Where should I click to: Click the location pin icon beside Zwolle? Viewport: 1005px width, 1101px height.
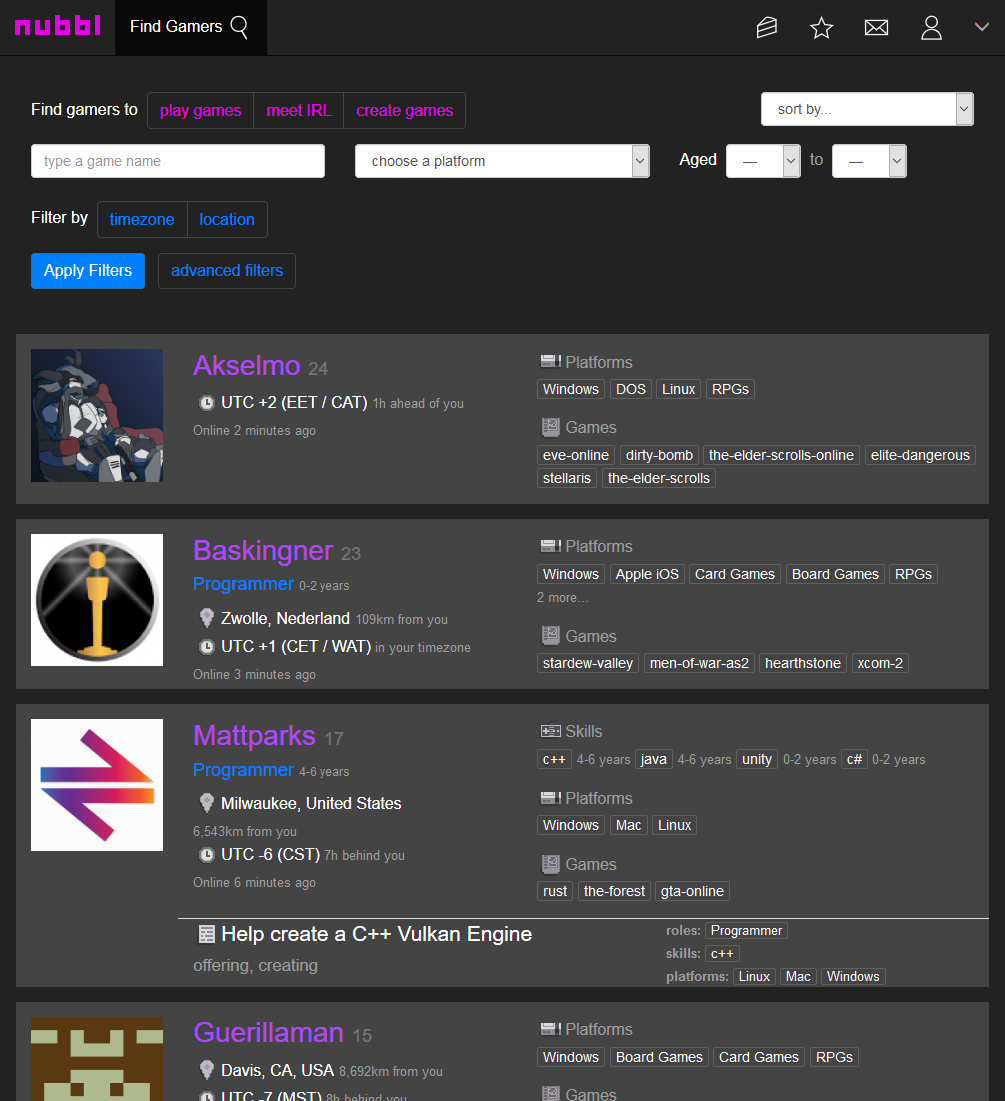point(206,618)
